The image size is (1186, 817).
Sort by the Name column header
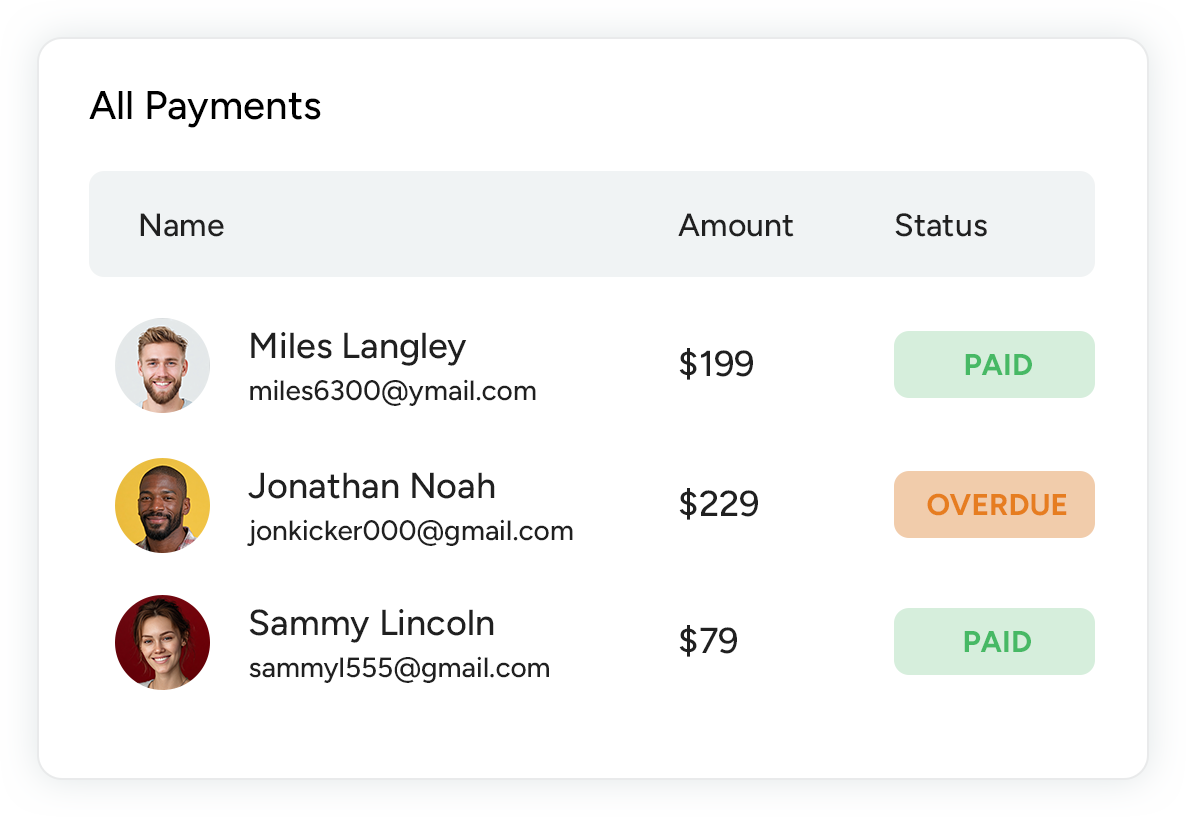click(x=181, y=225)
